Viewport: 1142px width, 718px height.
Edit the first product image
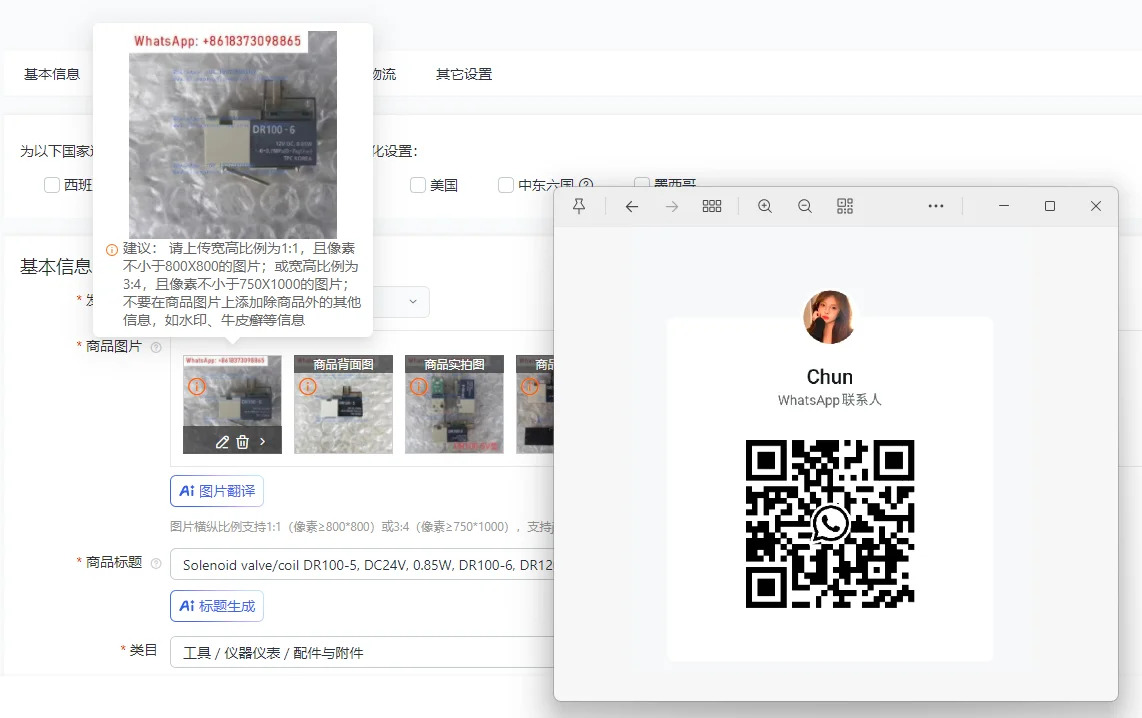[x=223, y=442]
